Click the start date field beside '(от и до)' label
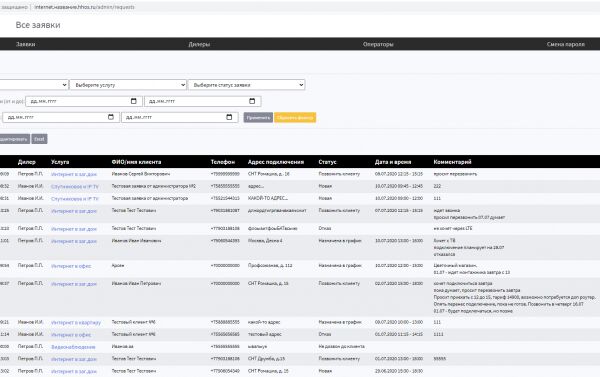Image resolution: width=600 pixels, height=377 pixels. (x=84, y=101)
